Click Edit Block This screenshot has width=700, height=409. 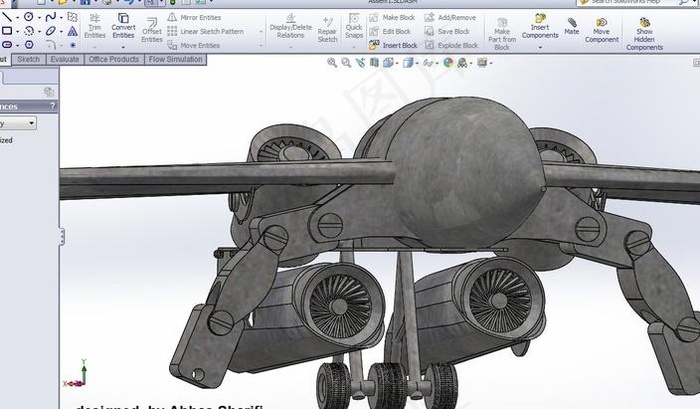point(390,31)
